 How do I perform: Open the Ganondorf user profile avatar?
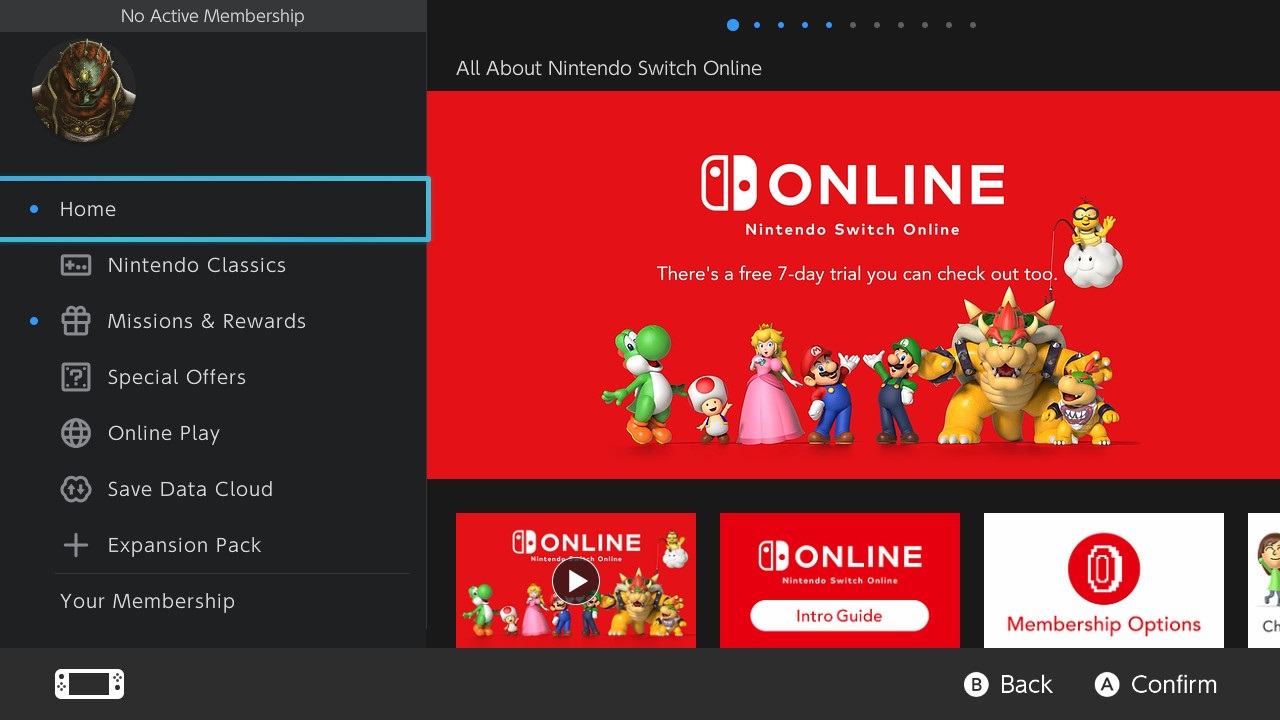(x=84, y=91)
